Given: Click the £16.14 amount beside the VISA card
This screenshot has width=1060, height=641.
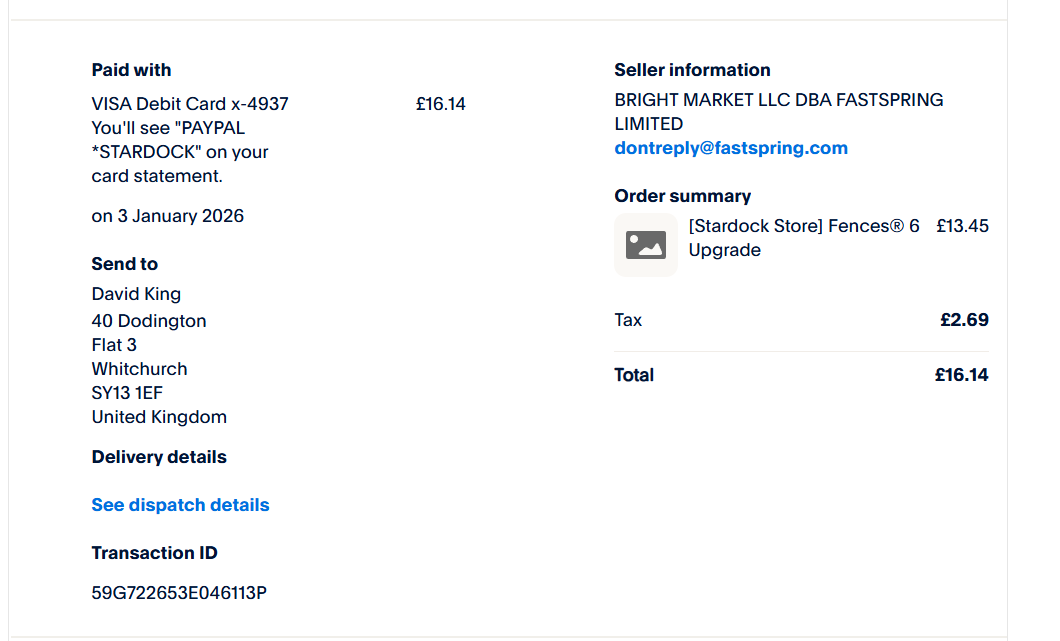Looking at the screenshot, I should pos(441,104).
